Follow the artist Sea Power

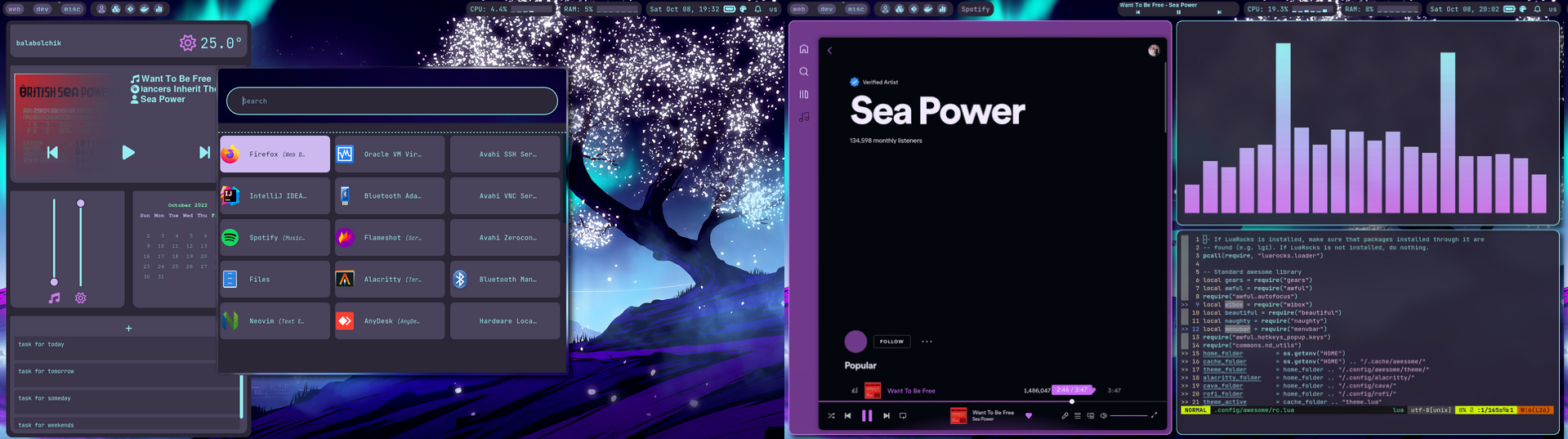[891, 342]
